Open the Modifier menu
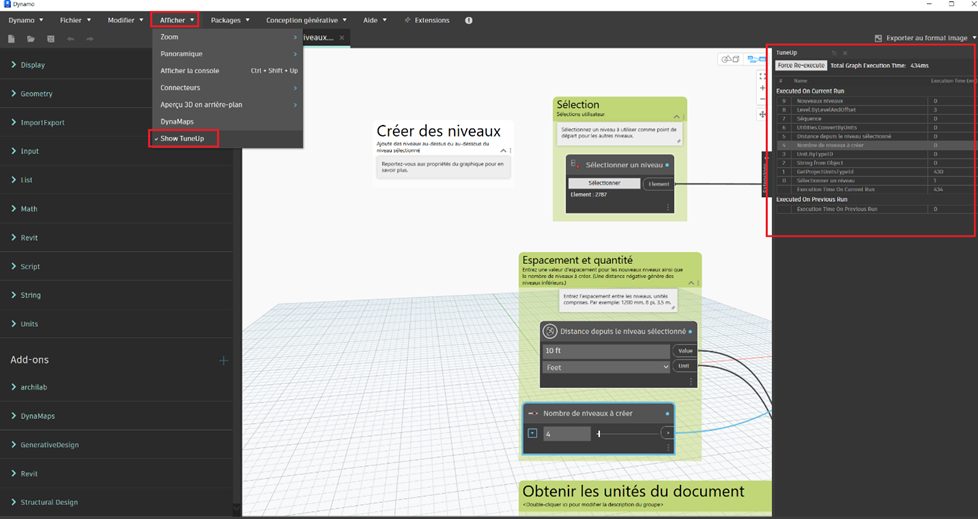This screenshot has height=519, width=978. click(125, 20)
